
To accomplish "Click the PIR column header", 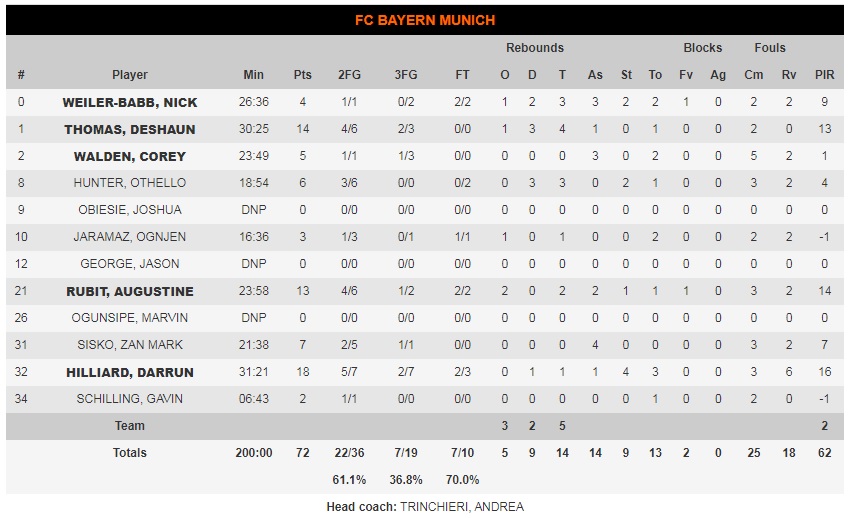I will 825,75.
